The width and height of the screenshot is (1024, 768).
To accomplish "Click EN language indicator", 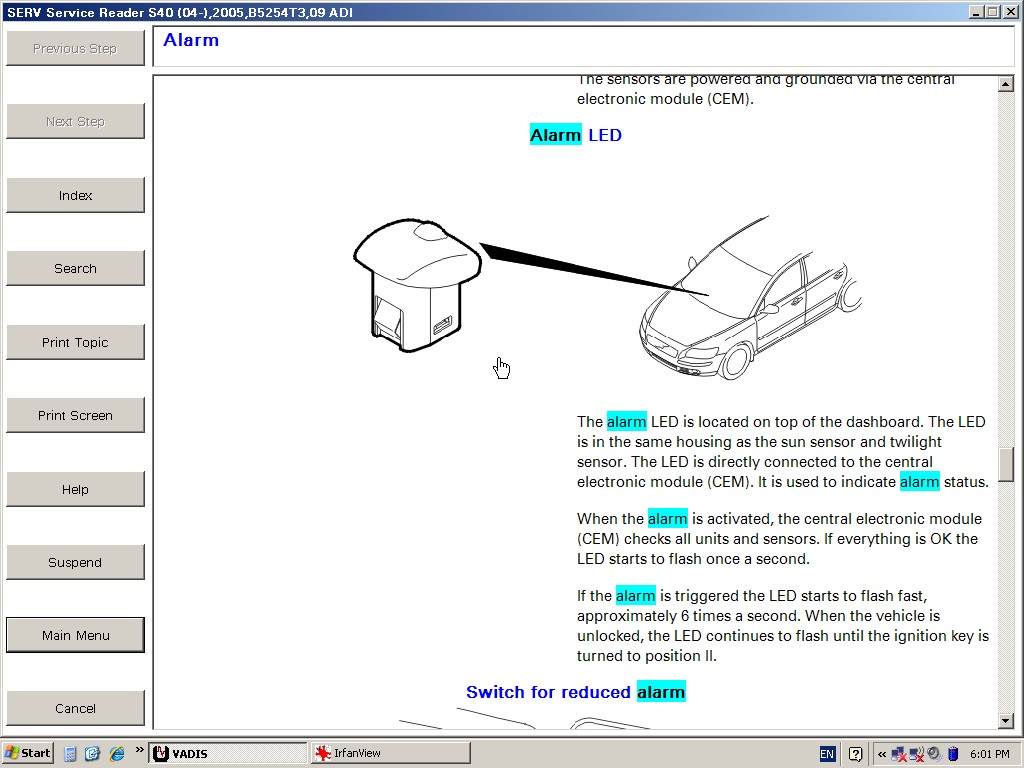I will tap(827, 754).
